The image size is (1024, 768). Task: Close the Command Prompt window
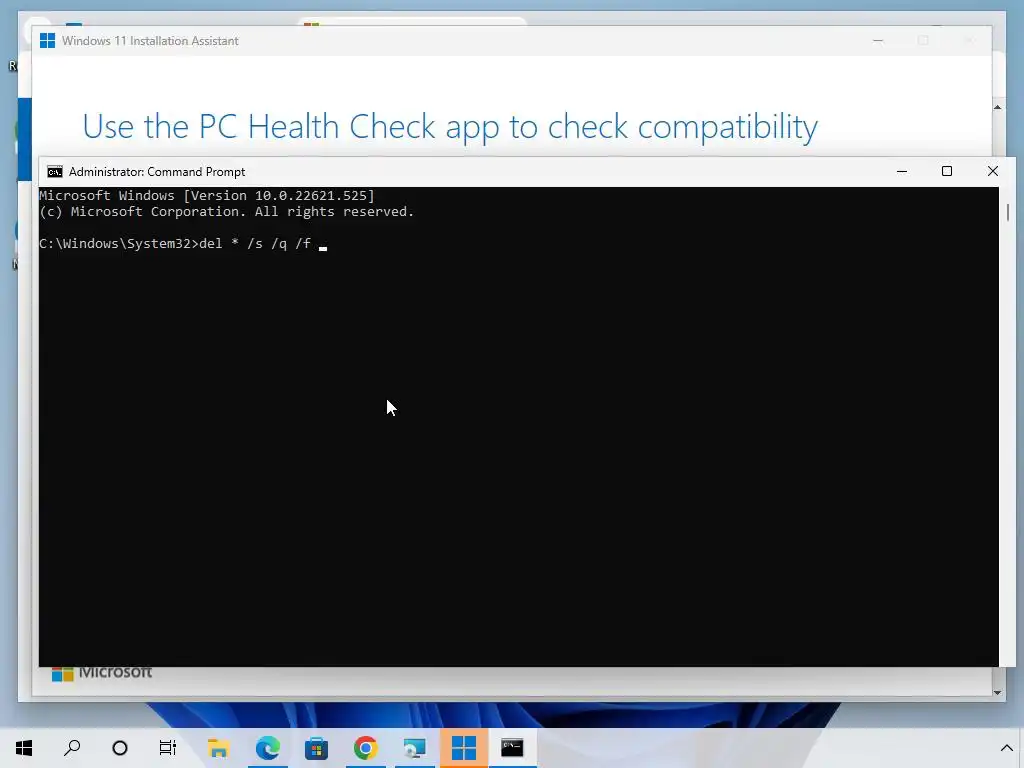(x=993, y=171)
